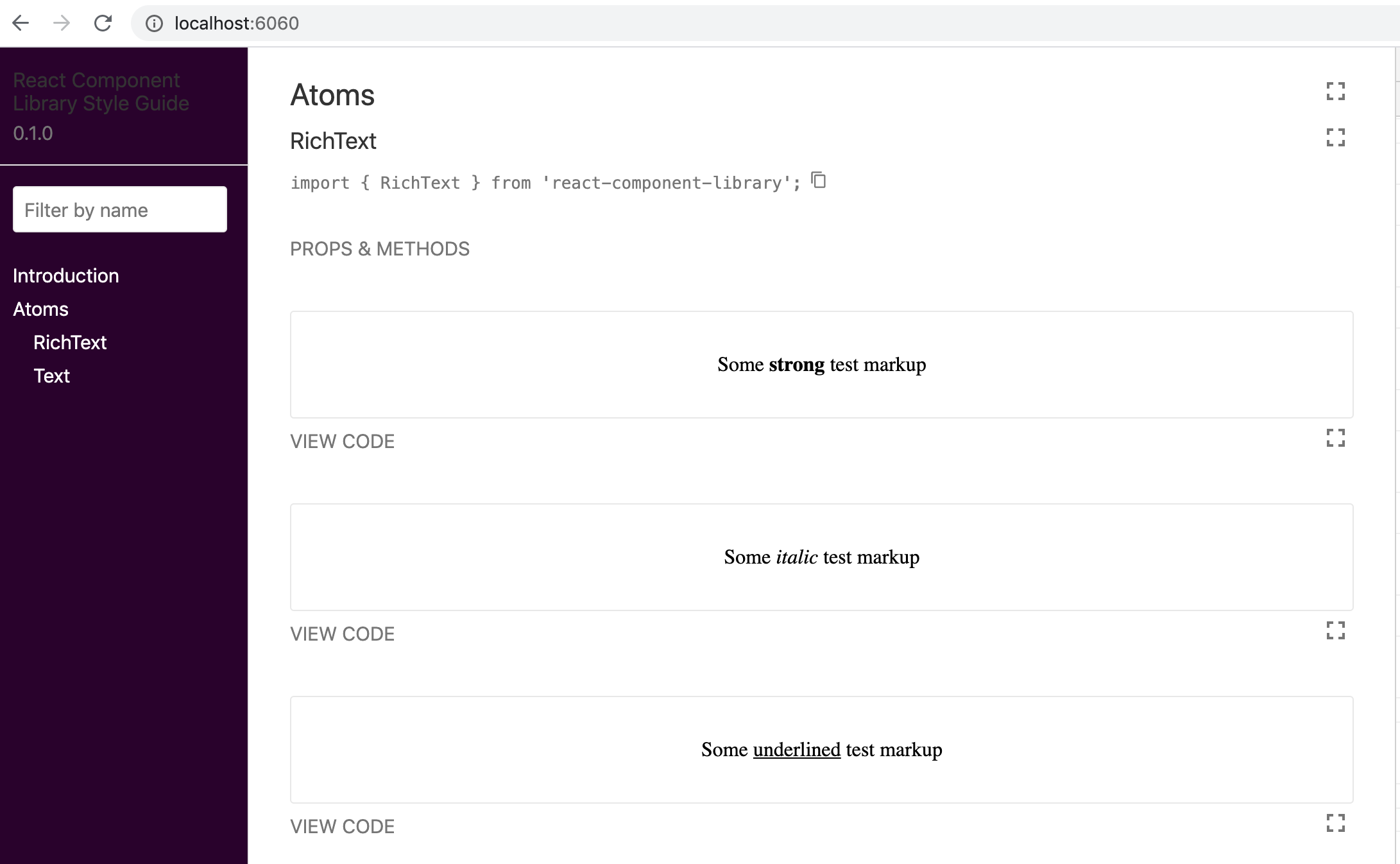Expand VIEW CODE under italic example
This screenshot has width=1400, height=864.
[342, 634]
